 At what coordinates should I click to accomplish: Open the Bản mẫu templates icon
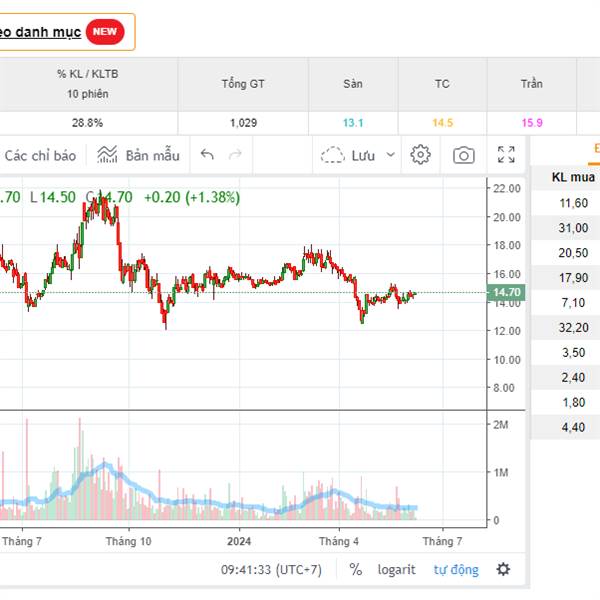(x=108, y=155)
